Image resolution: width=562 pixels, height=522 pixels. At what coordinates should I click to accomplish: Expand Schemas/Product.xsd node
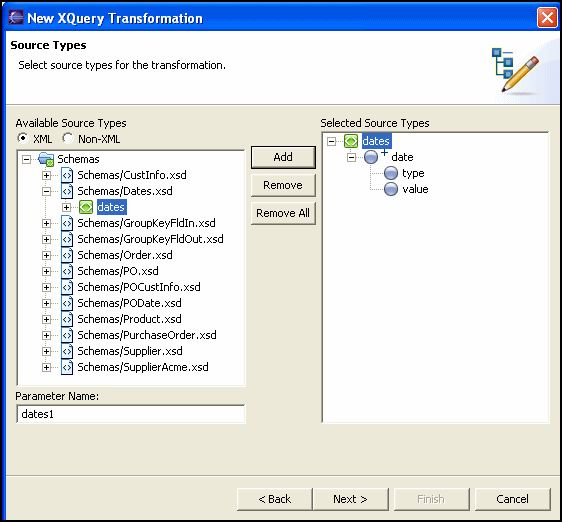pos(46,319)
